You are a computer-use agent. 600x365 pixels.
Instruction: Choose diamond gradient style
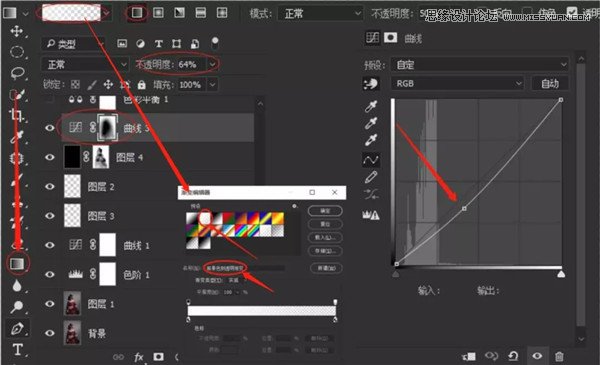(222, 13)
